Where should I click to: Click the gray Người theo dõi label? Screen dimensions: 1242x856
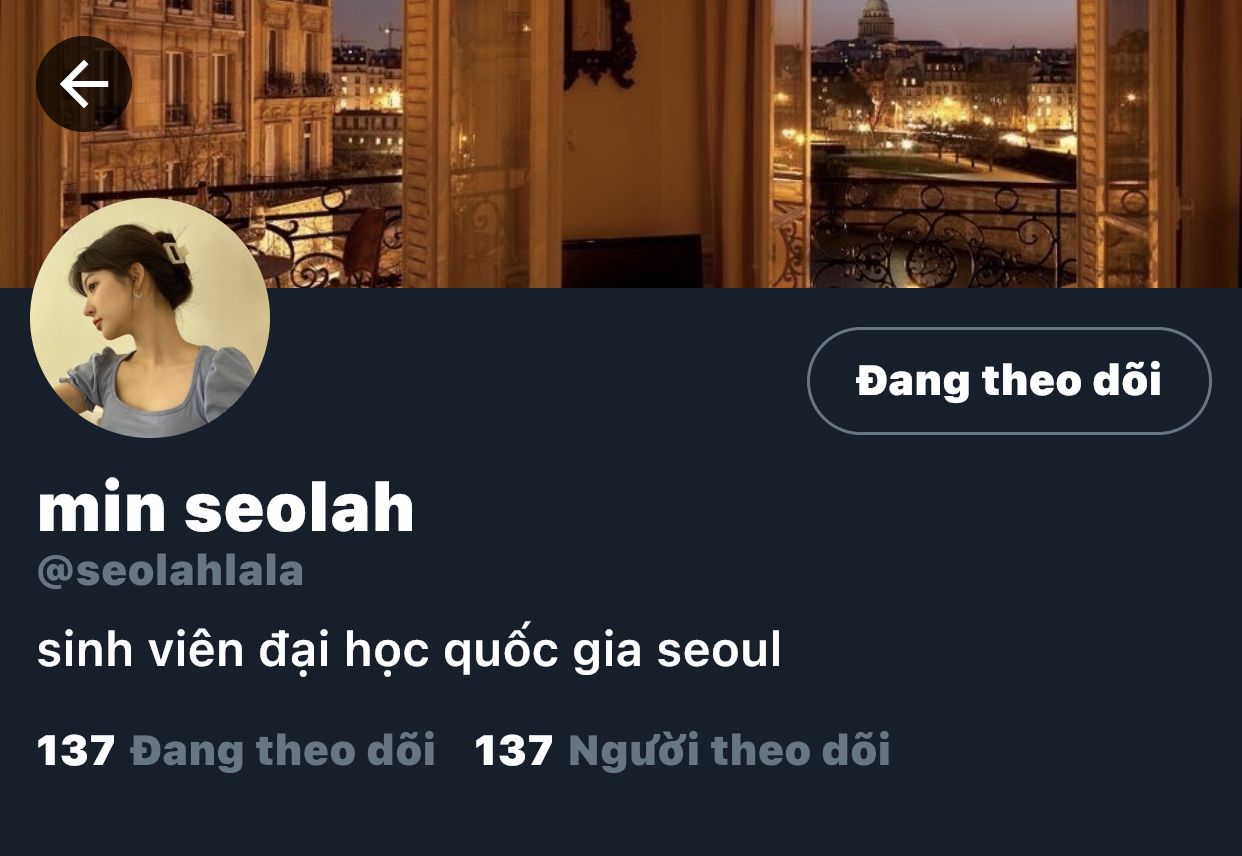729,750
